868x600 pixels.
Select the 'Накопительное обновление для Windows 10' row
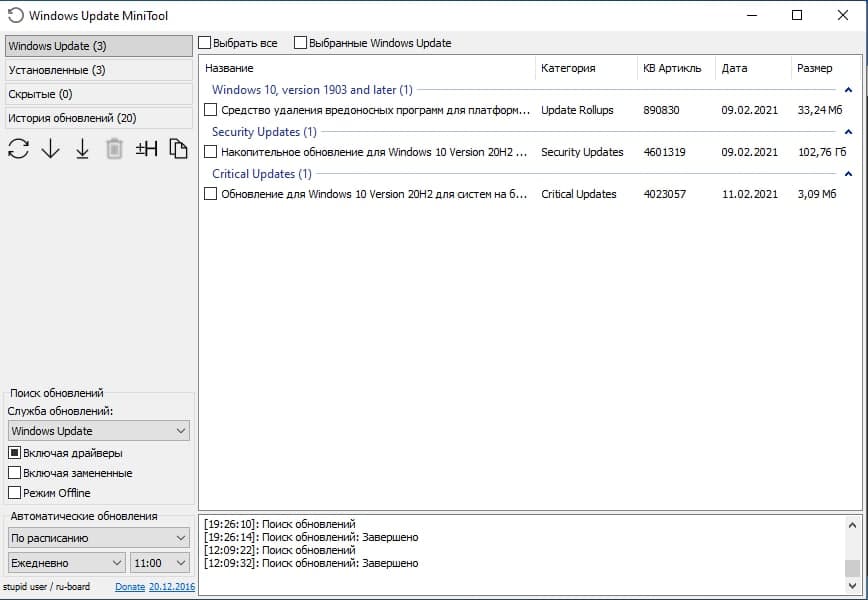coord(530,152)
